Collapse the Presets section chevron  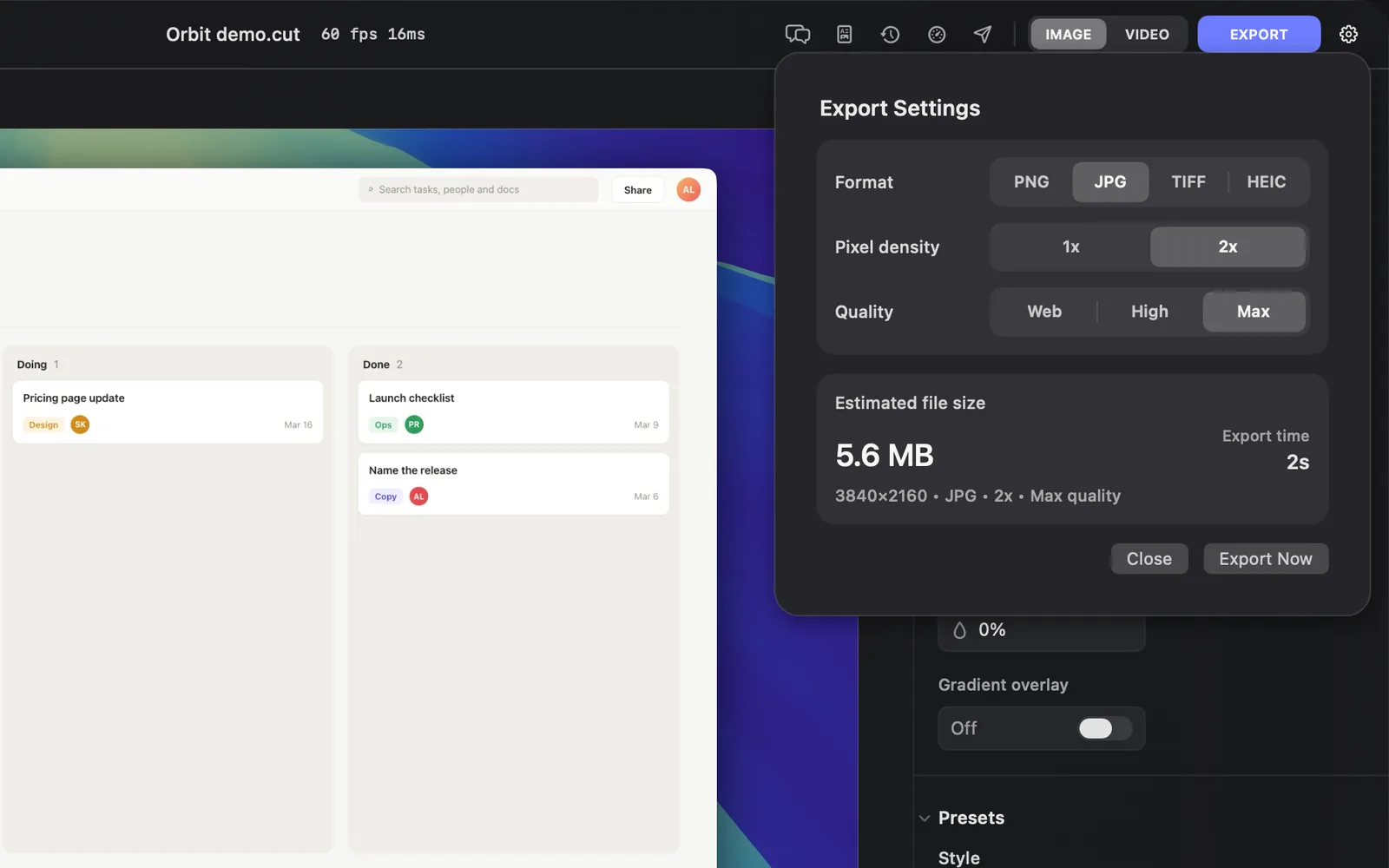tap(925, 818)
